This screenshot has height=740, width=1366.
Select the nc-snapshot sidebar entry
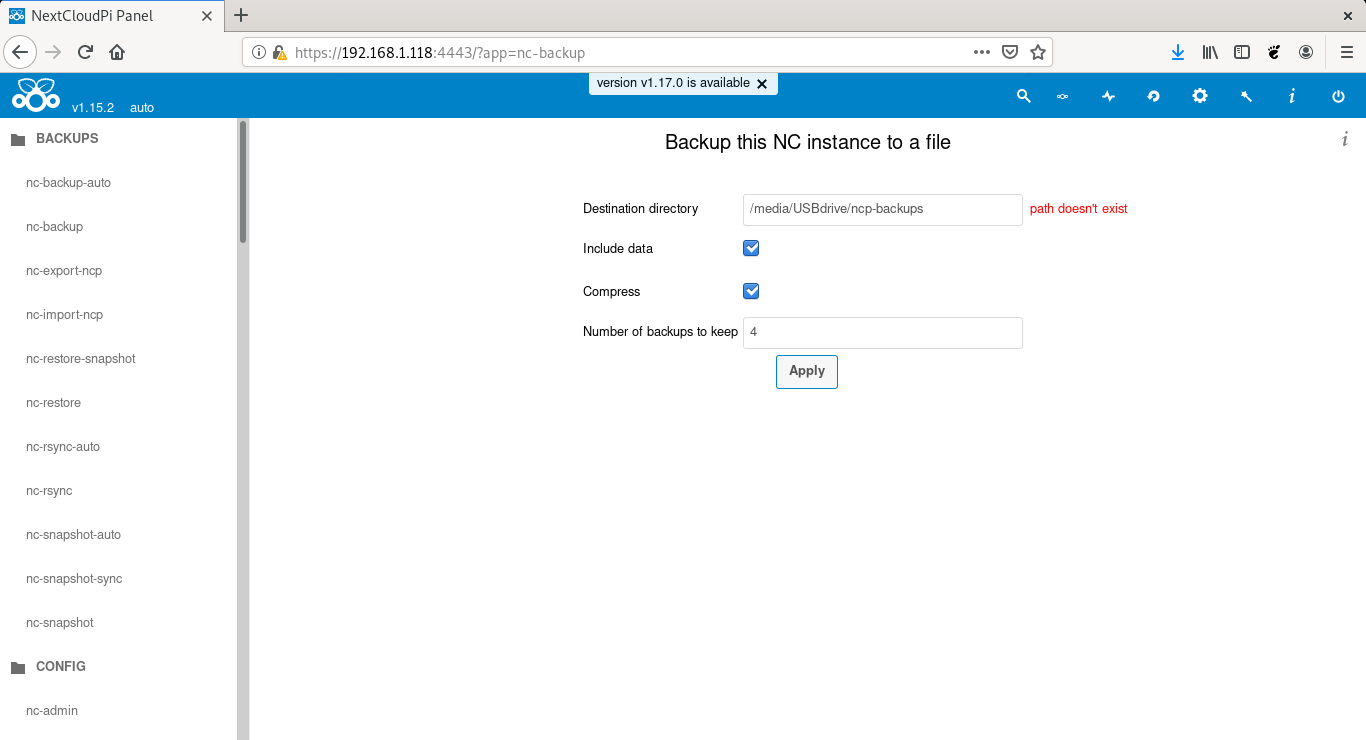(x=59, y=623)
